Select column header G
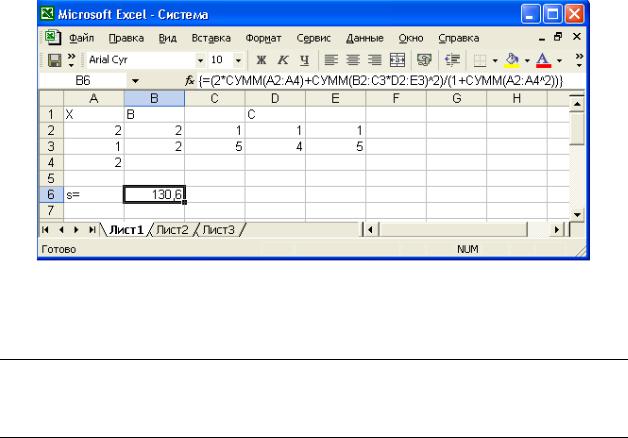Viewport: 628px width, 438px height. tap(457, 98)
